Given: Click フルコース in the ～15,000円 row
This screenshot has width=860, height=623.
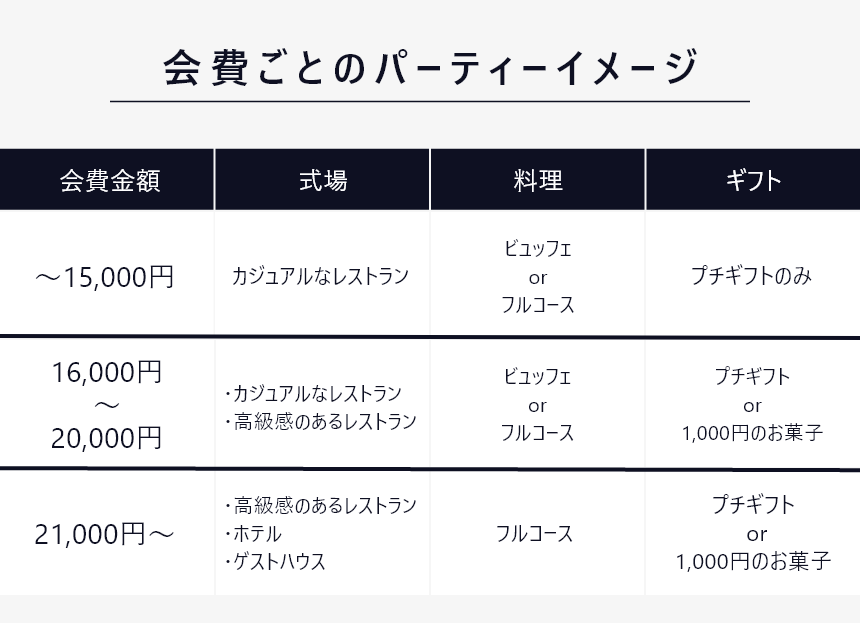Looking at the screenshot, I should tap(538, 305).
